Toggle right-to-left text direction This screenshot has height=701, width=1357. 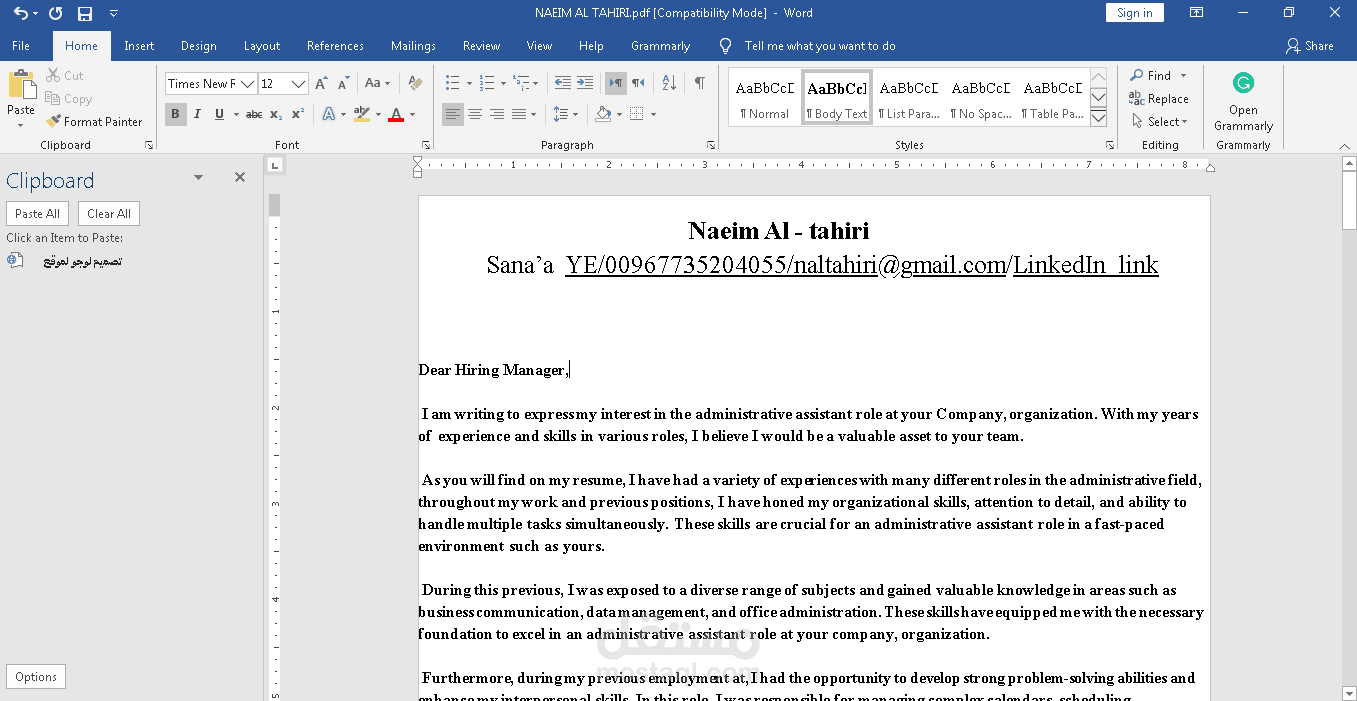coord(638,83)
